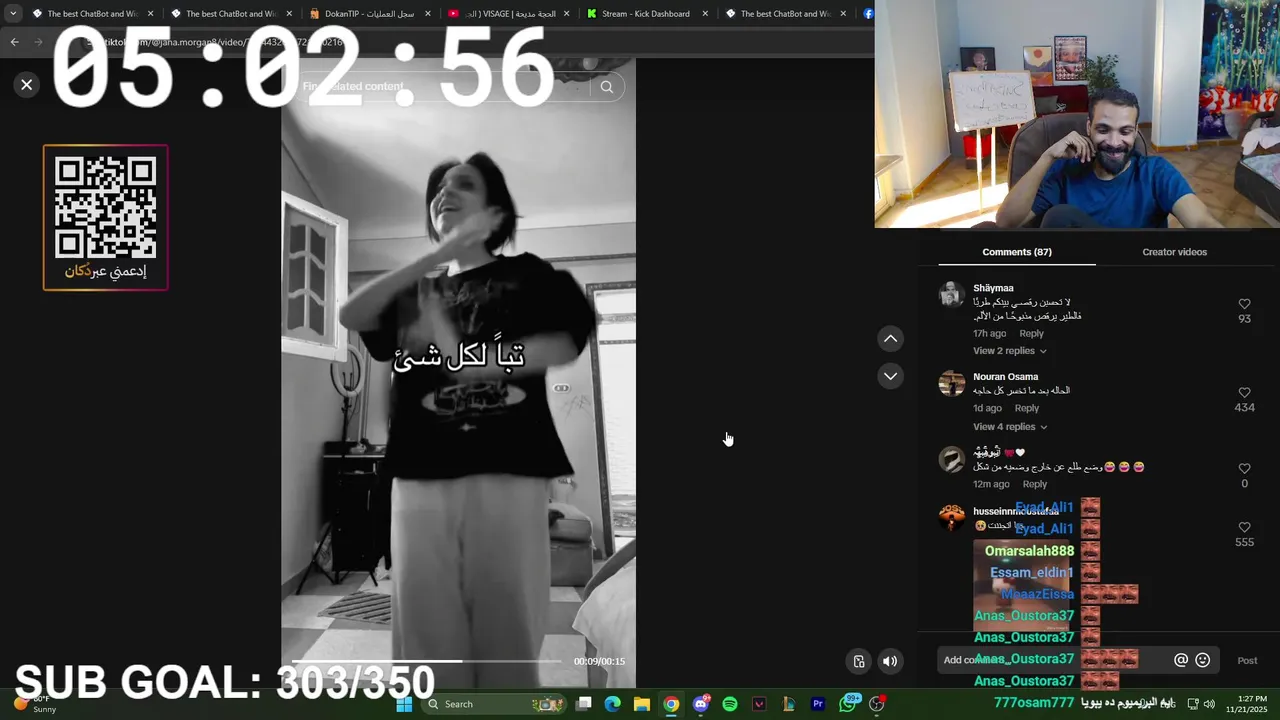Like Shäymaa's comment

pyautogui.click(x=1244, y=304)
